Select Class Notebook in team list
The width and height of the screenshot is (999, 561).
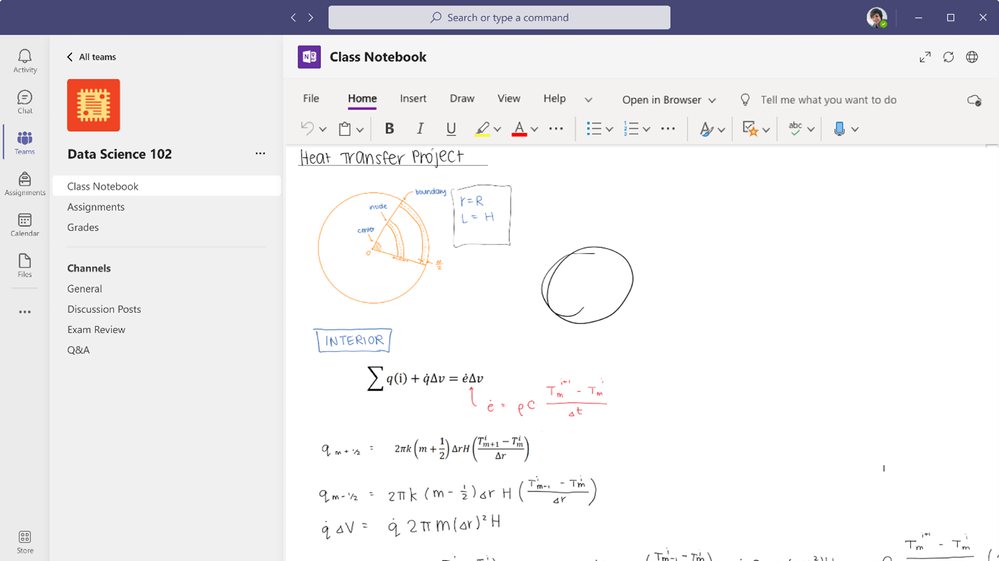[166, 186]
